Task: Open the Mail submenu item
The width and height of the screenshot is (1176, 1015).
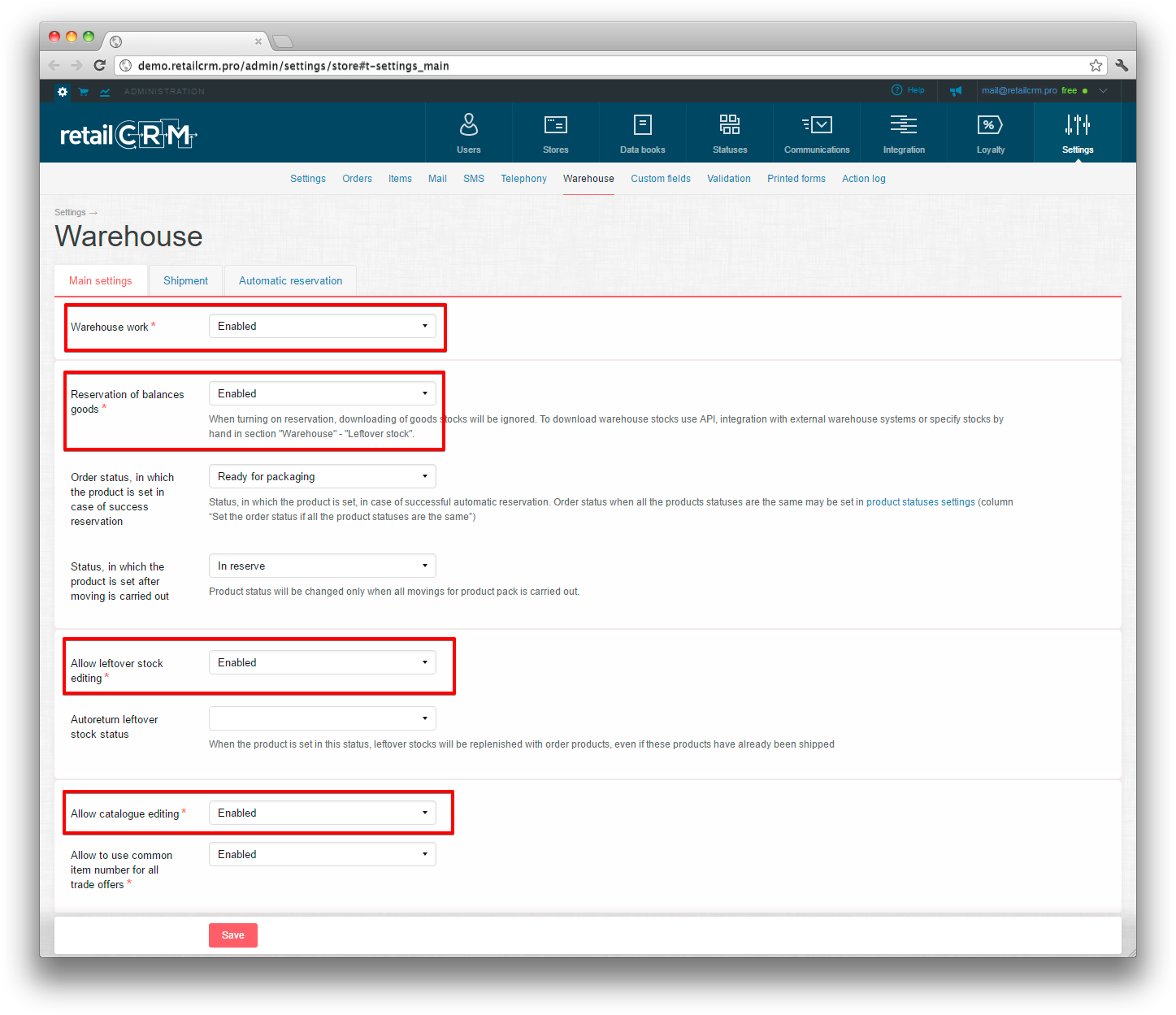Action: tap(437, 179)
